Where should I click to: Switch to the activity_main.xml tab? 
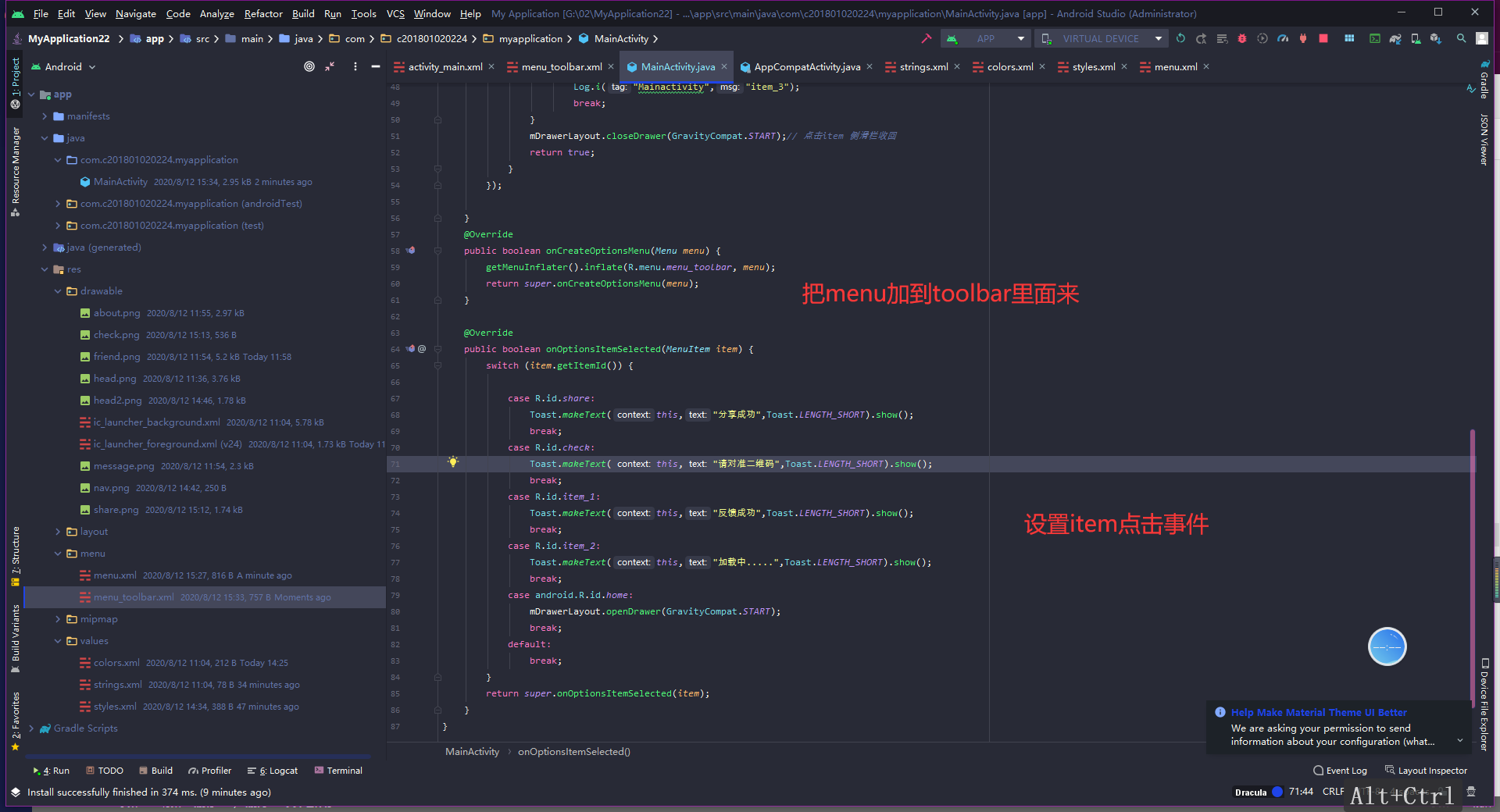[445, 66]
